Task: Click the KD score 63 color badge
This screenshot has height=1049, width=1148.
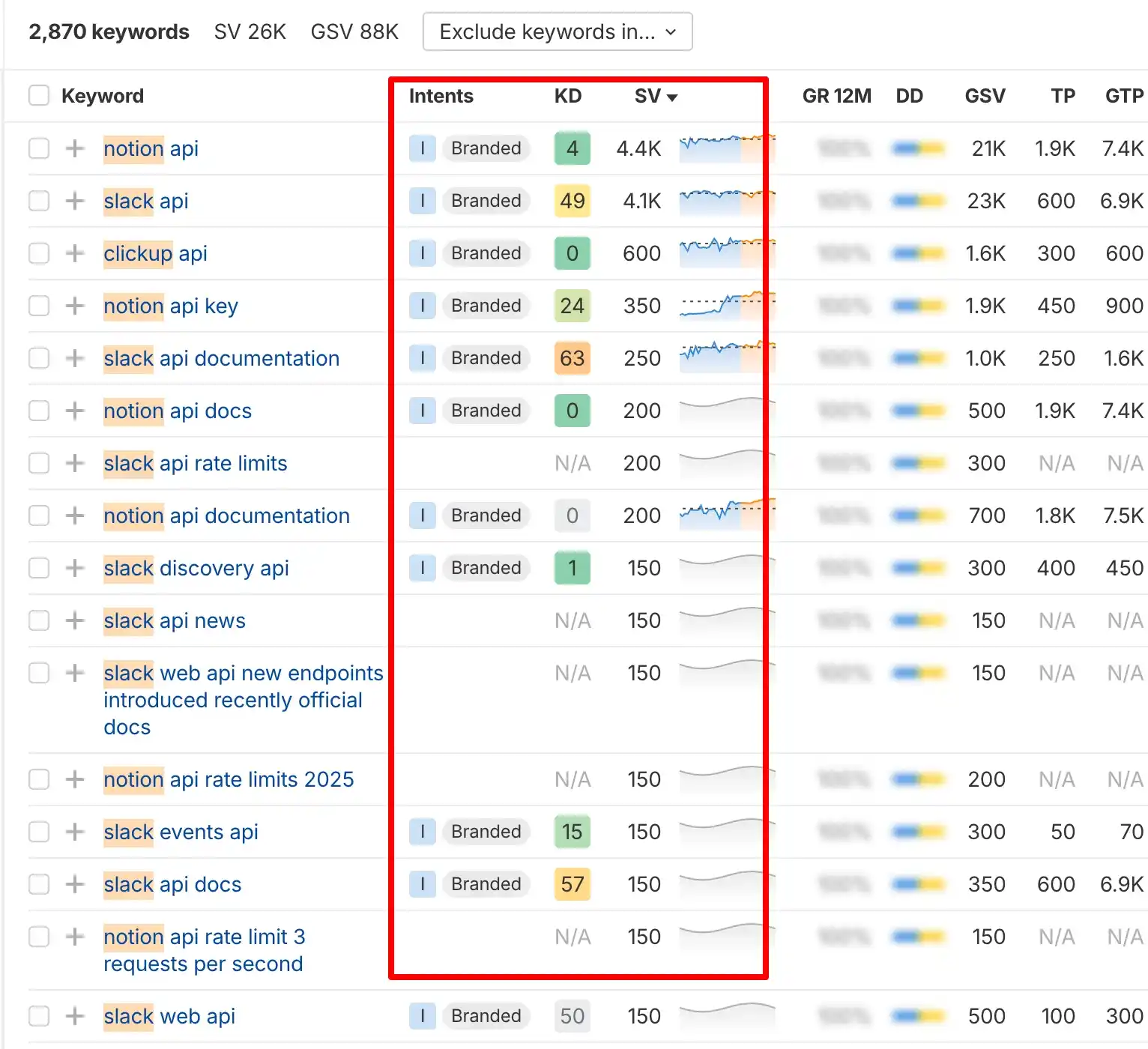Action: pyautogui.click(x=572, y=358)
